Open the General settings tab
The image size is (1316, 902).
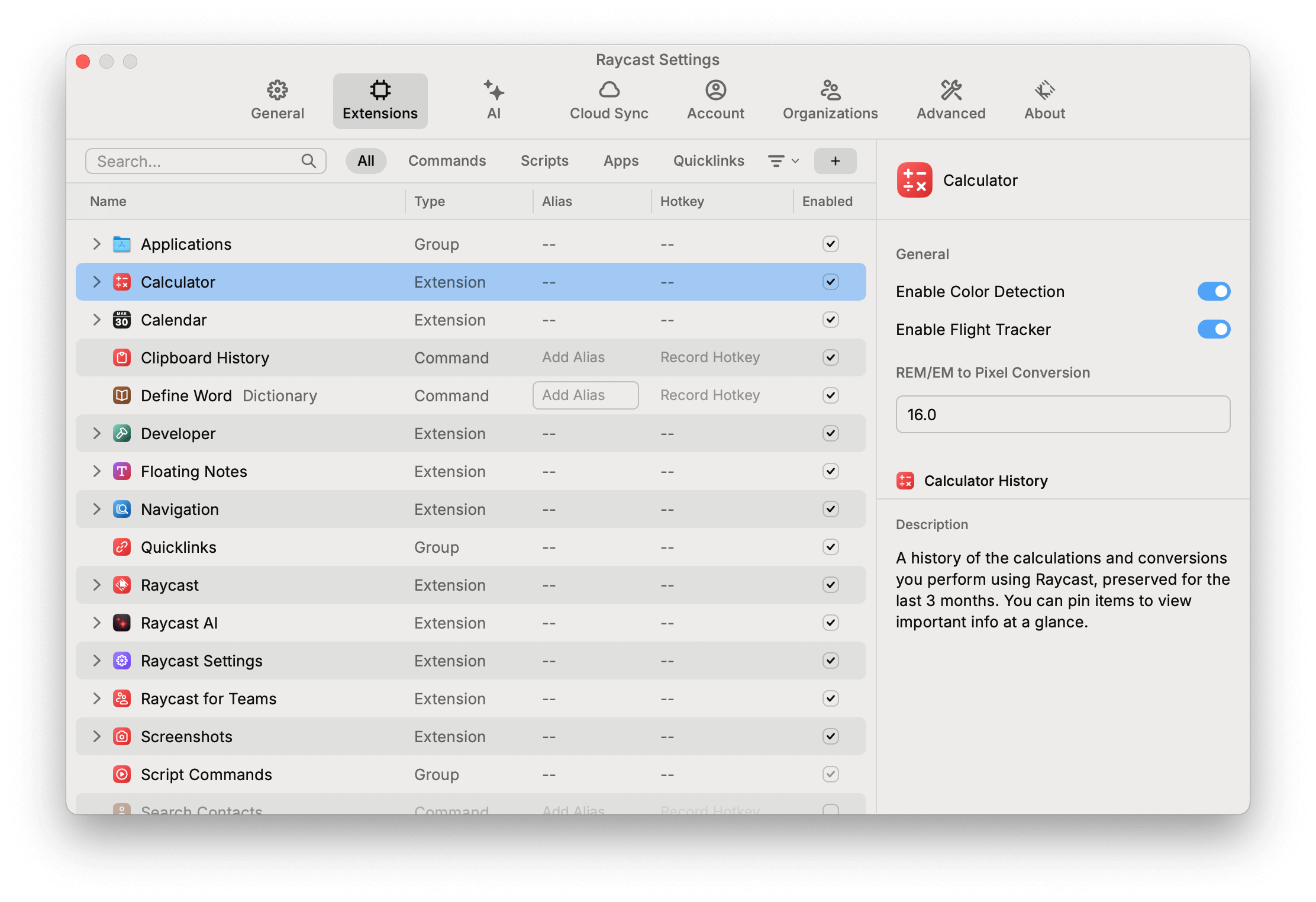277,101
